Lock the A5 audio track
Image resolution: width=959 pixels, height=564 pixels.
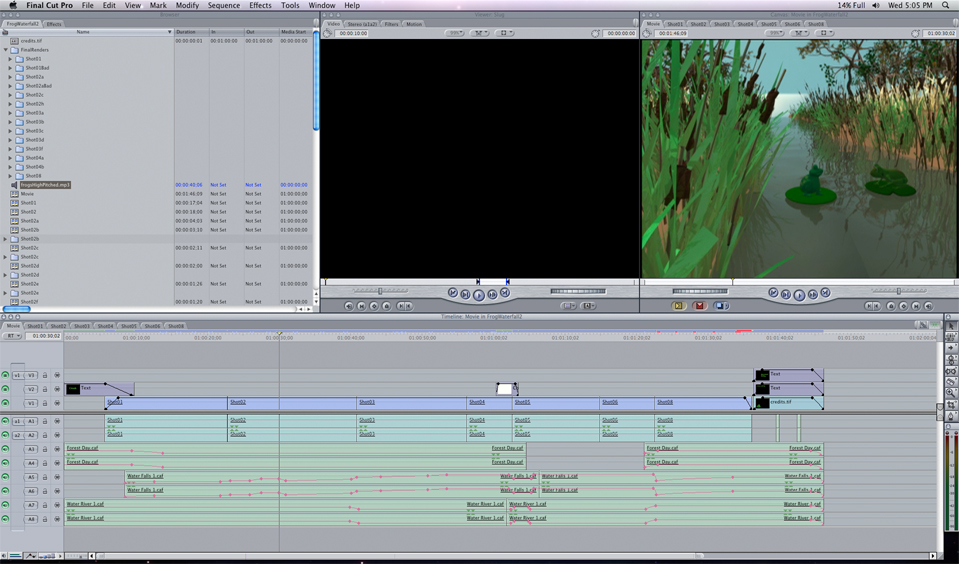point(46,477)
